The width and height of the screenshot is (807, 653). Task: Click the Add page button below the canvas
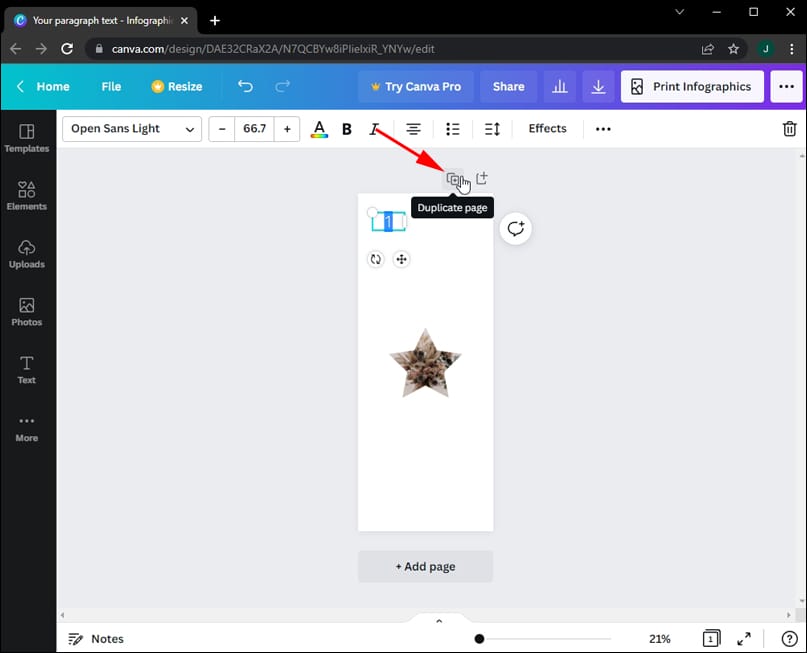pos(425,566)
